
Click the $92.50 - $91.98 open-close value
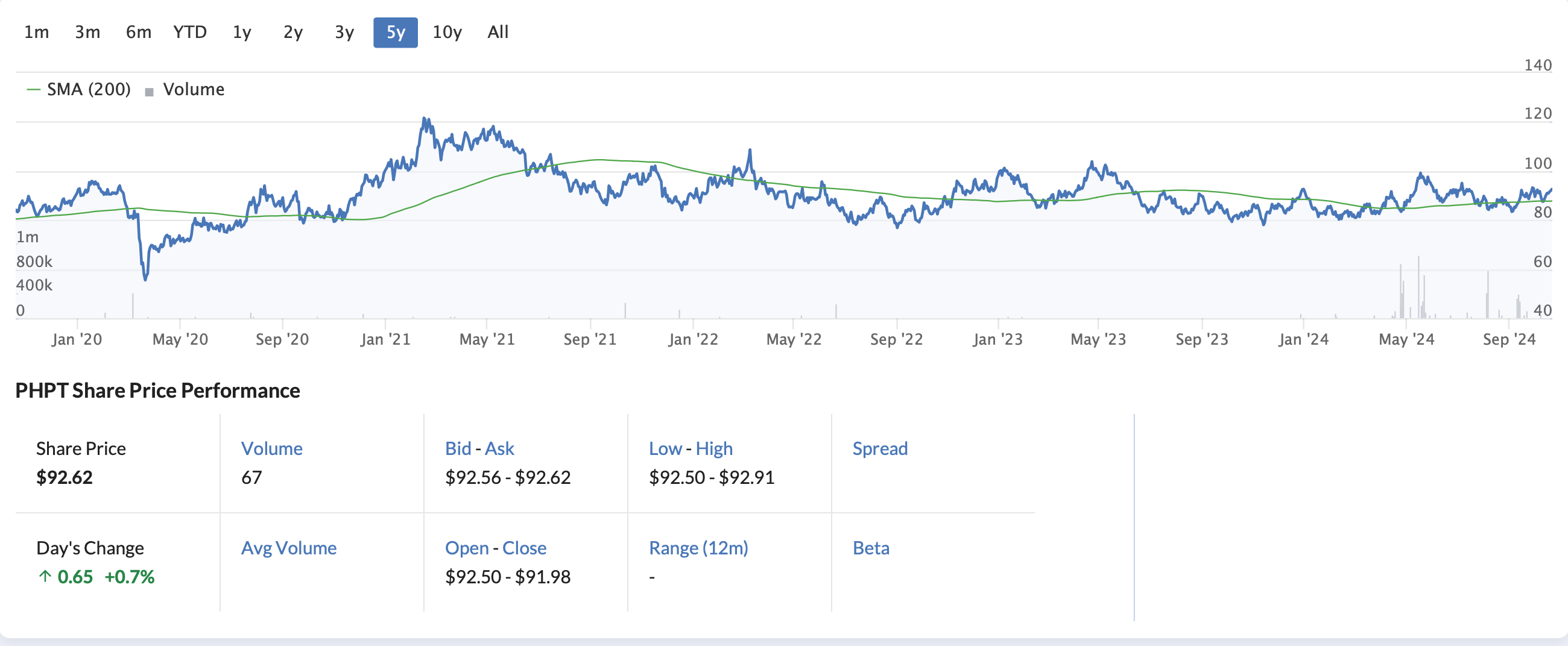pos(508,577)
